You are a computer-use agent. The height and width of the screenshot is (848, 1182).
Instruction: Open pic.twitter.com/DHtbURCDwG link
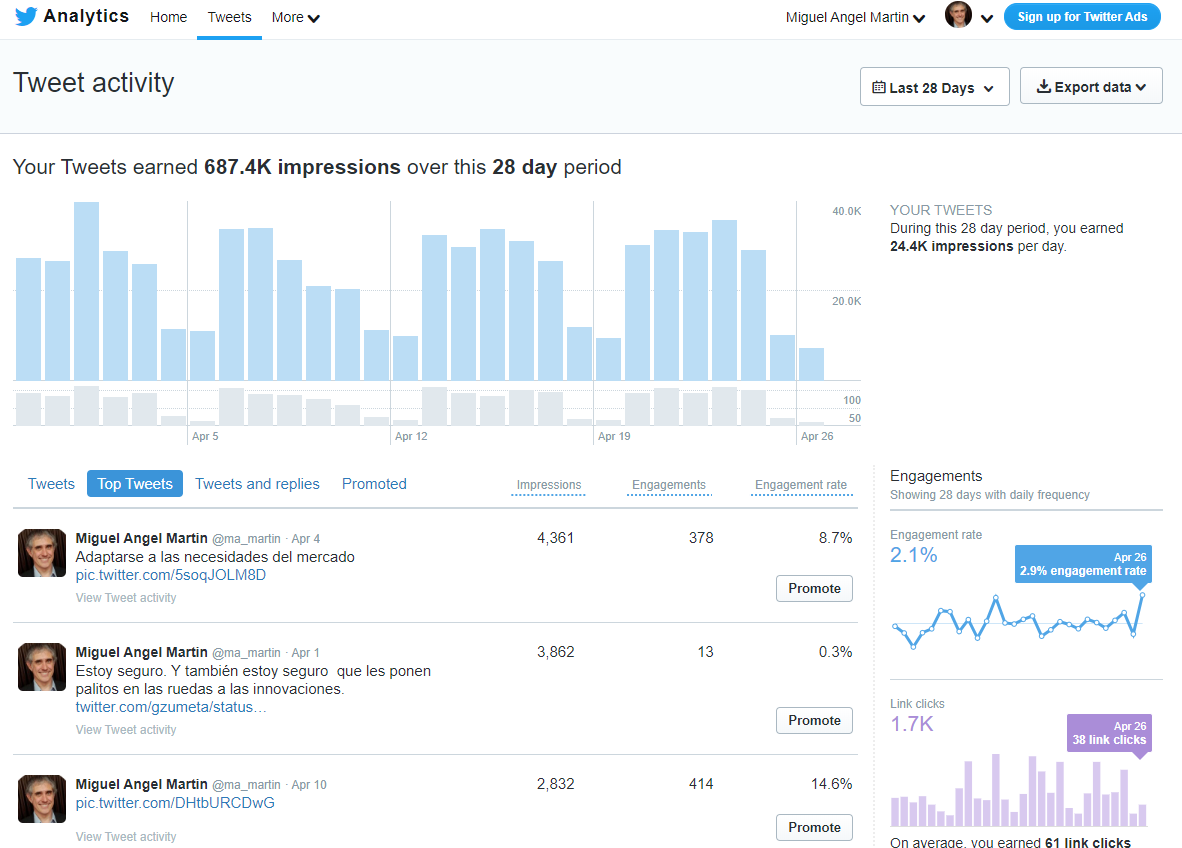click(x=175, y=803)
